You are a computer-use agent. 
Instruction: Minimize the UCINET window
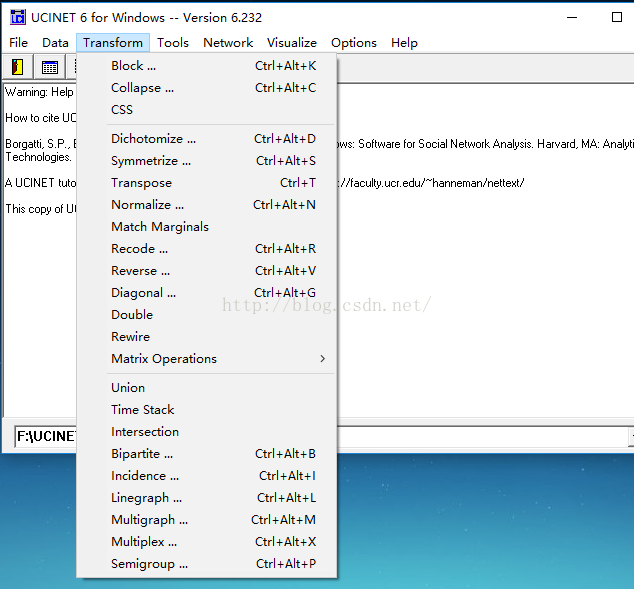572,17
